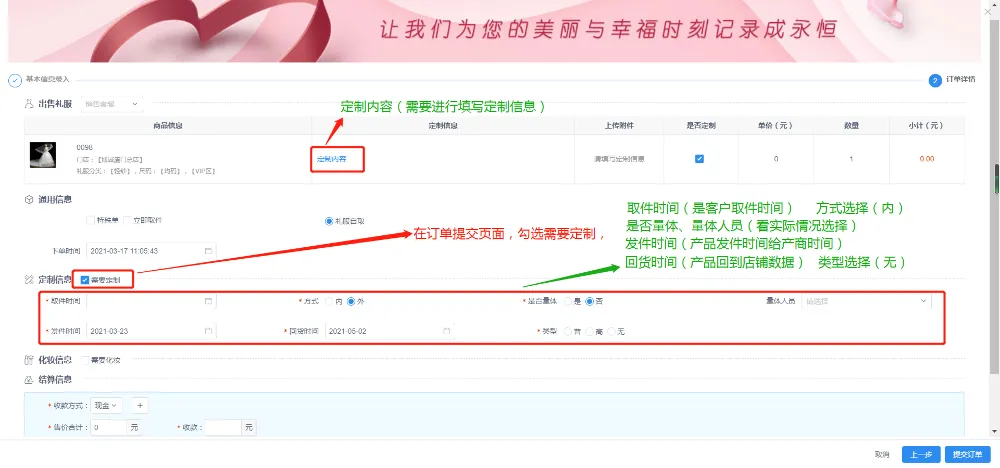The height and width of the screenshot is (468, 1000).
Task: Click the 提交订单 button
Action: [x=967, y=454]
